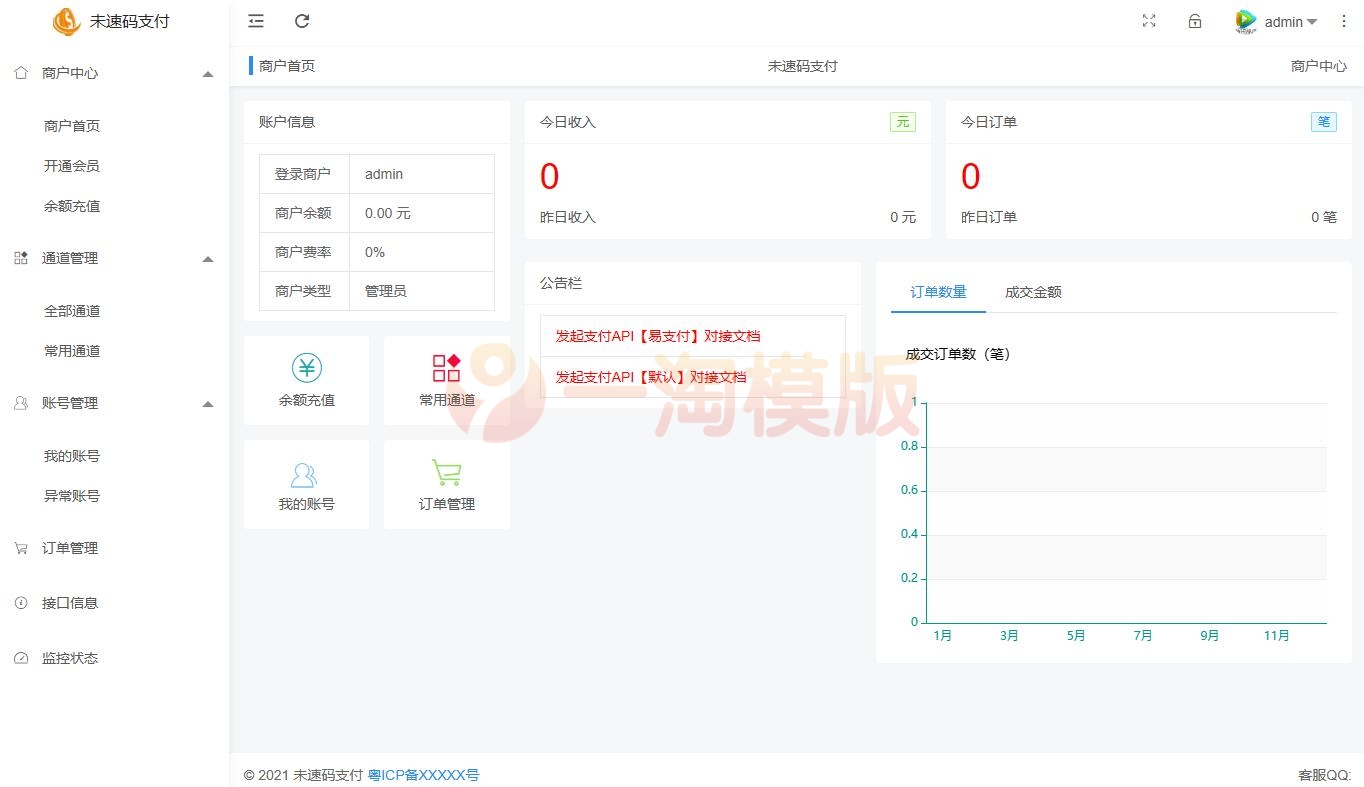Viewport: 1364px width, 787px height.
Task: Click the 账户信息 panel heading
Action: coord(287,122)
